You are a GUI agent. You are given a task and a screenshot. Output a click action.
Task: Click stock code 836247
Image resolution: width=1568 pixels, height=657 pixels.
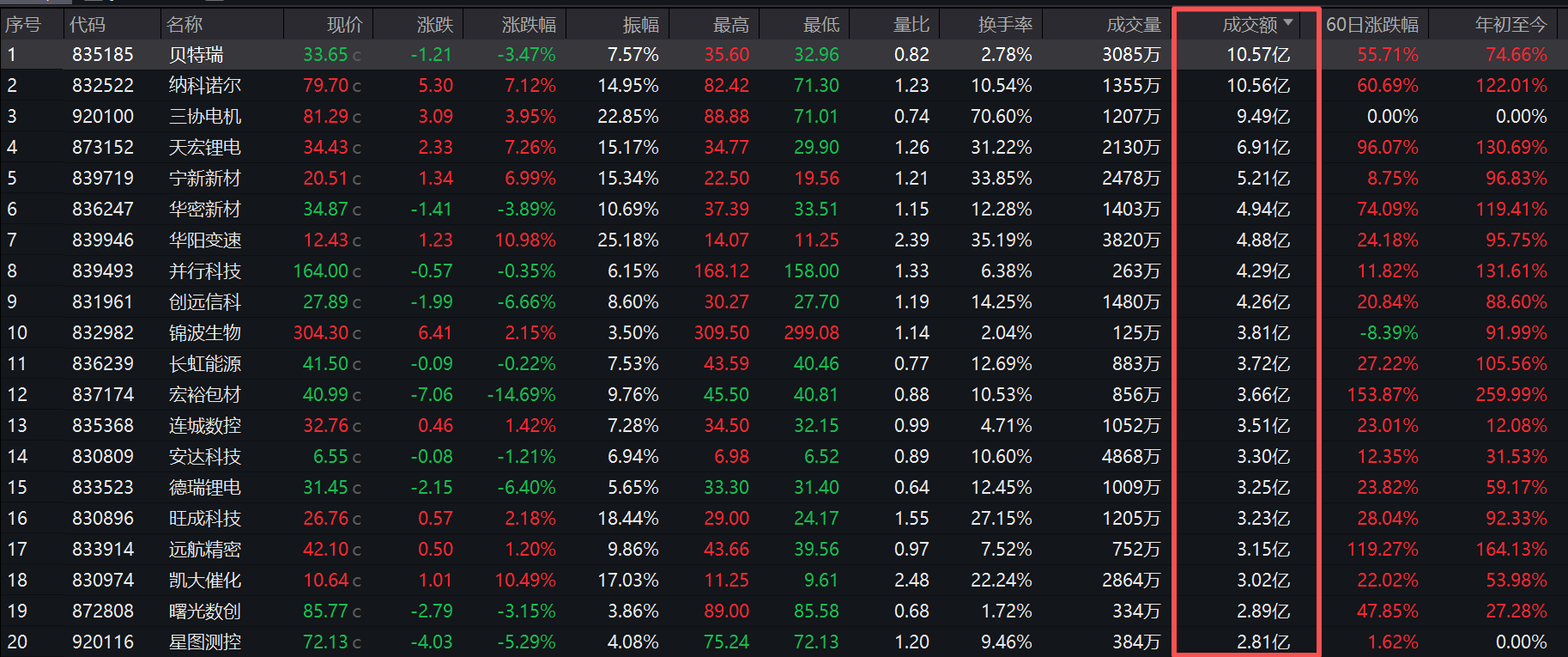103,210
